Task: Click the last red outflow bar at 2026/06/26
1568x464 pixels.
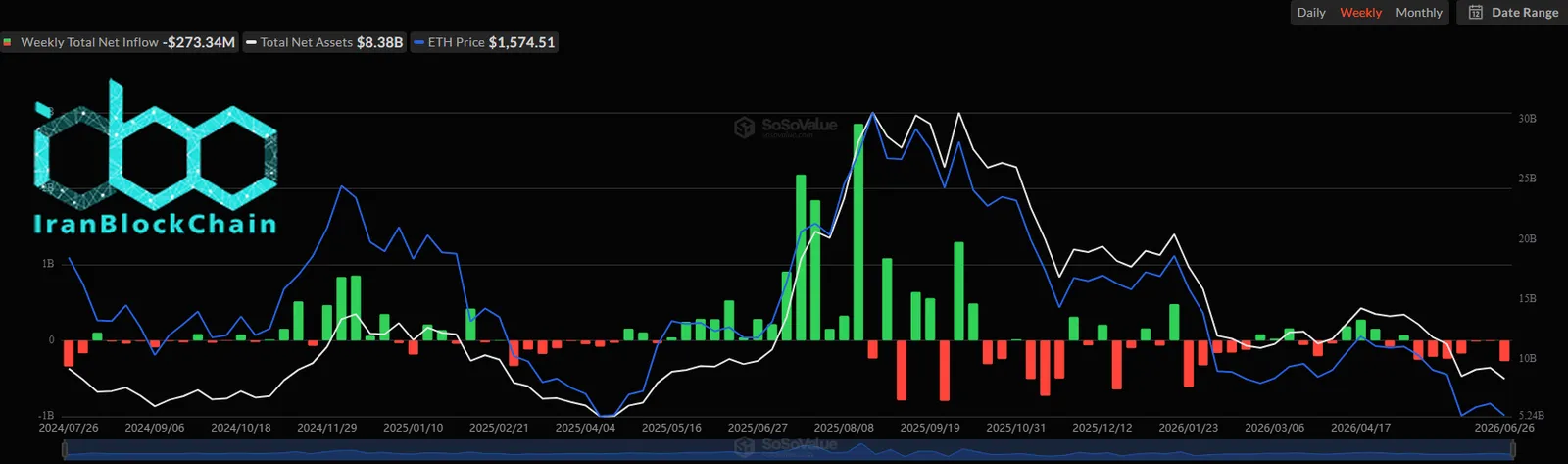Action: (1504, 350)
